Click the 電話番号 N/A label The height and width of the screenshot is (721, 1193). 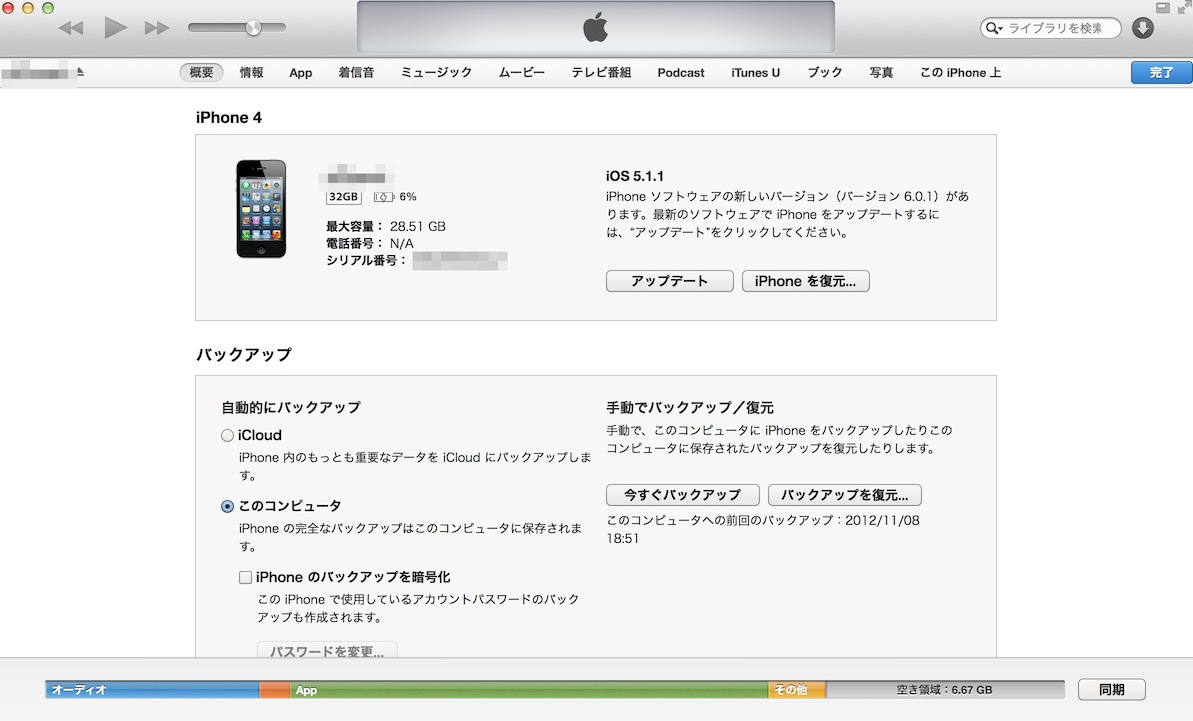pyautogui.click(x=370, y=243)
